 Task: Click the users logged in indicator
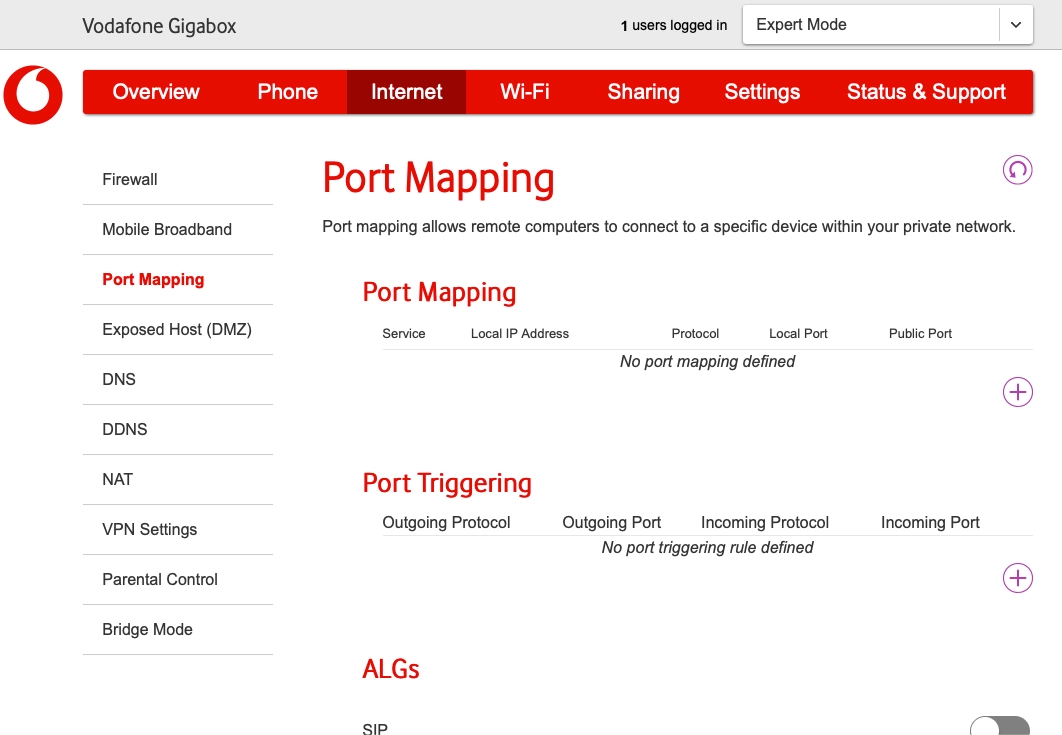(672, 25)
